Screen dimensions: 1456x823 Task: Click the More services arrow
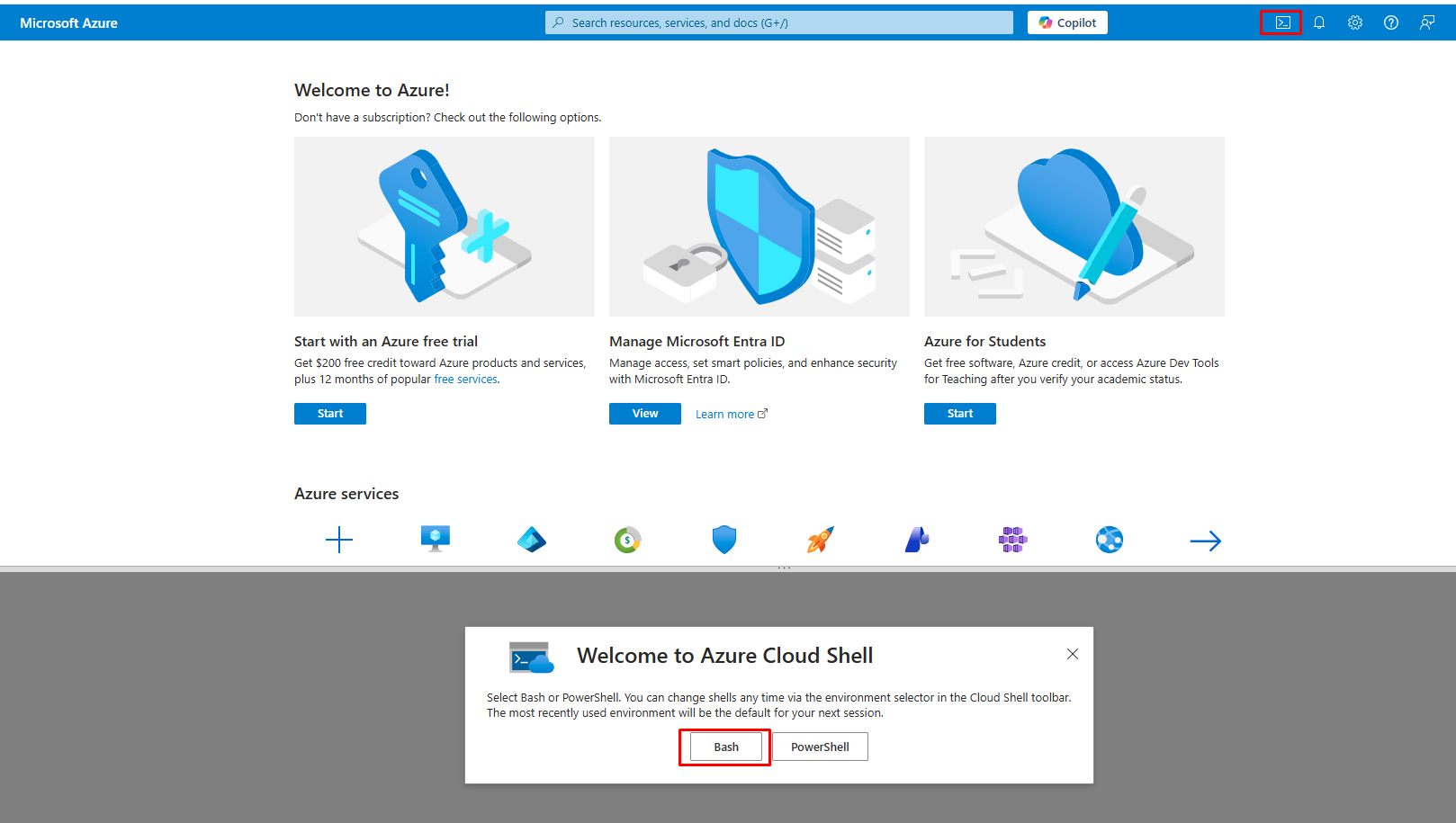tap(1206, 541)
